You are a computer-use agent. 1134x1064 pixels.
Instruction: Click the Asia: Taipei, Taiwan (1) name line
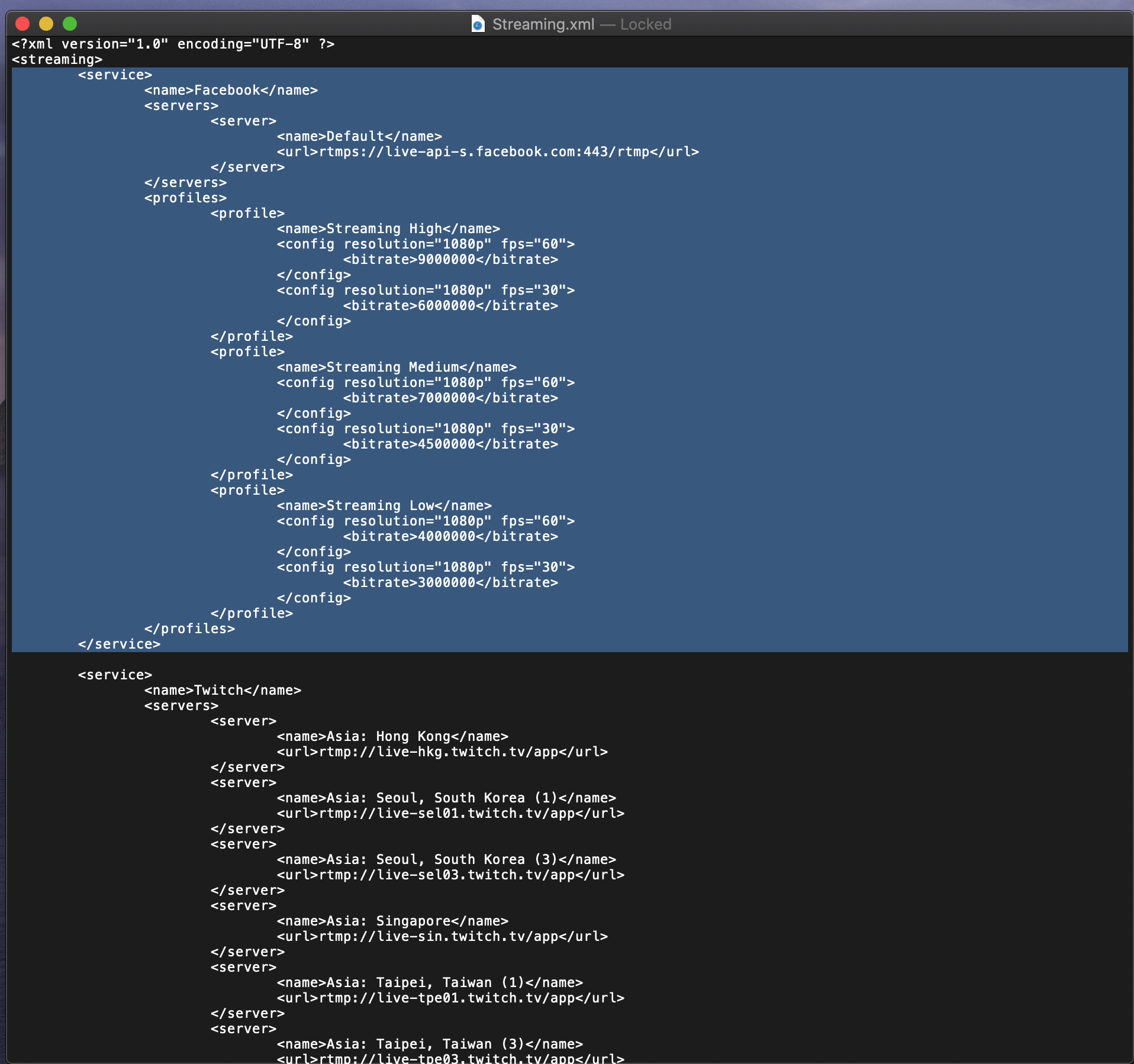430,983
